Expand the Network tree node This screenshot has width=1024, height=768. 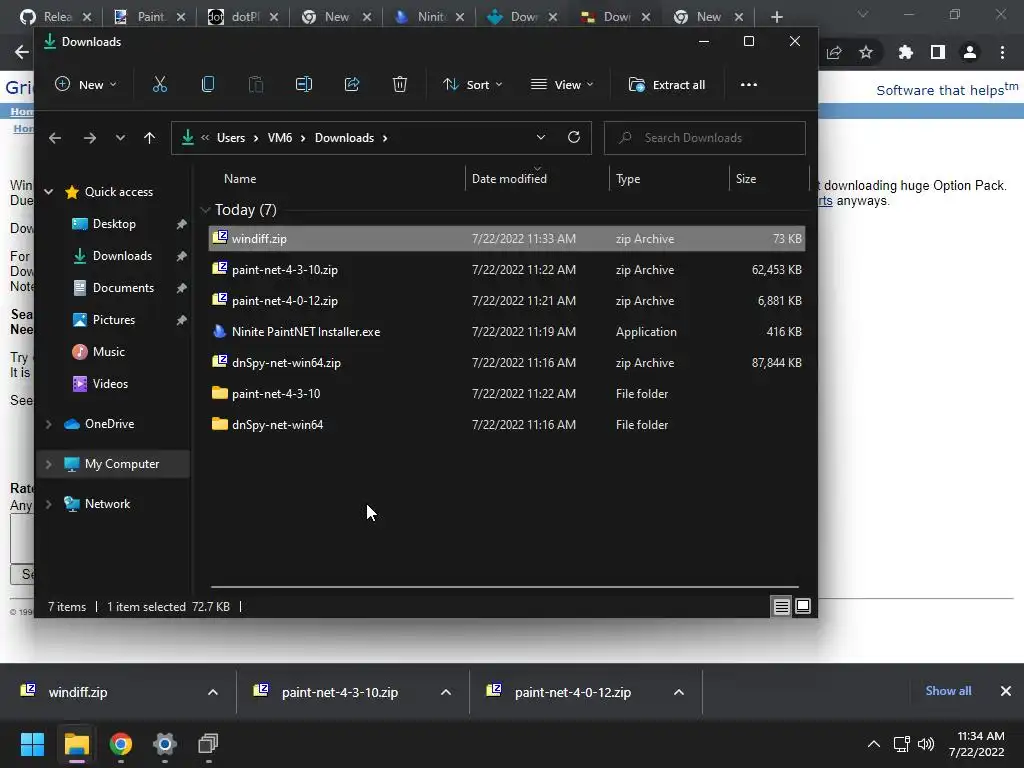click(x=48, y=504)
